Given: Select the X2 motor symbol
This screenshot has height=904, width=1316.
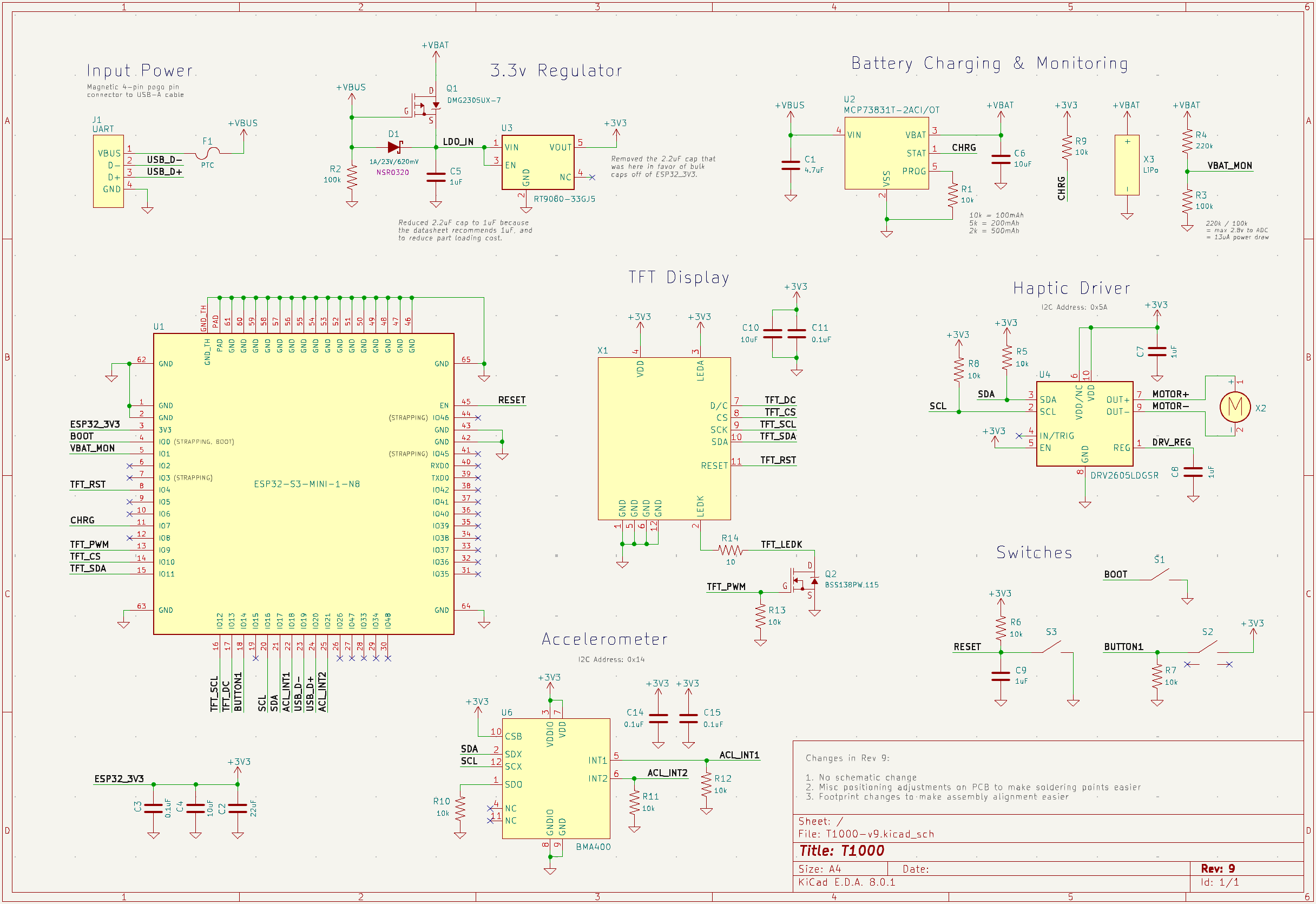Looking at the screenshot, I should point(1234,406).
